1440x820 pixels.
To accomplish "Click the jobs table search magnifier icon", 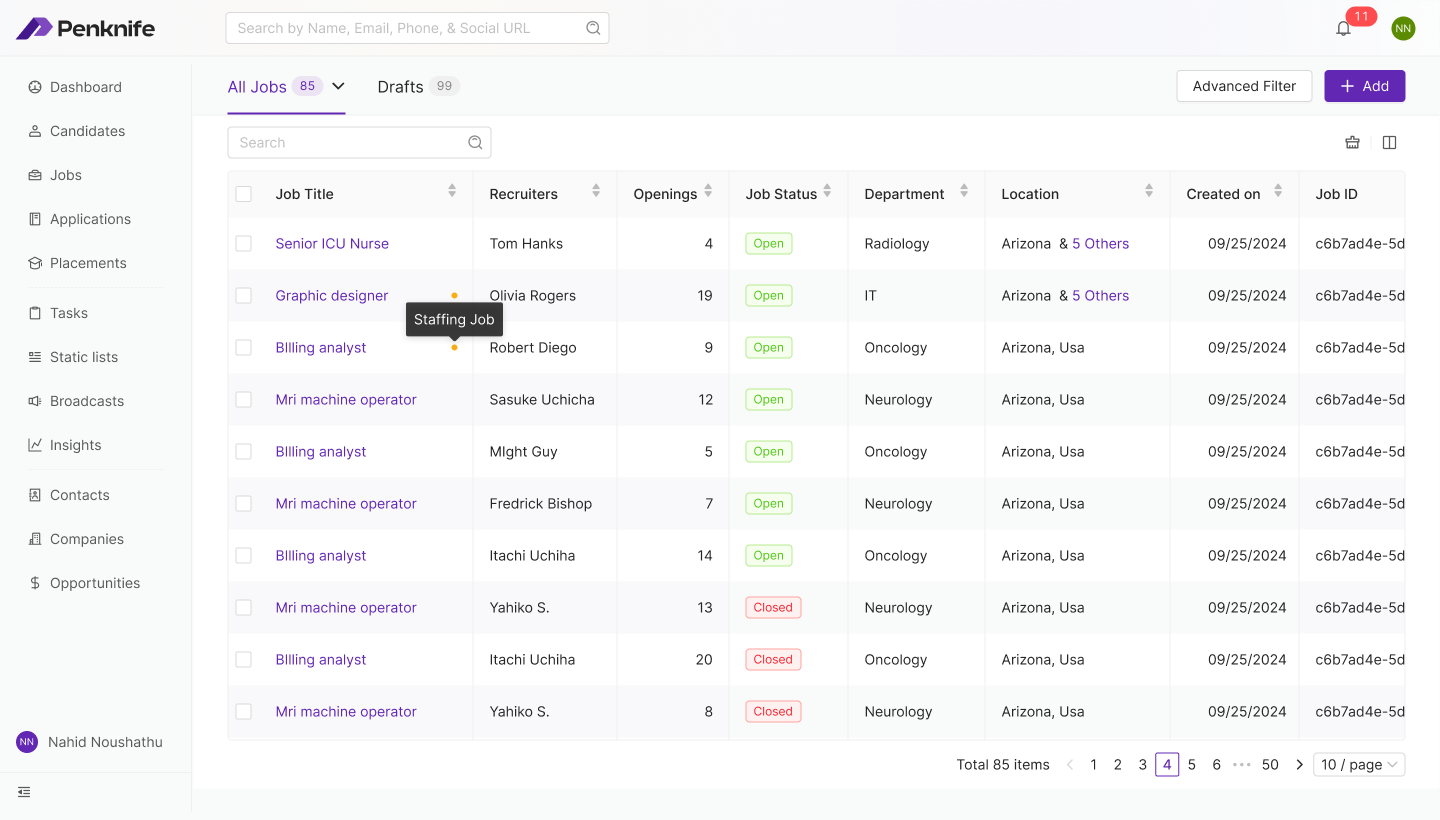I will [x=475, y=142].
